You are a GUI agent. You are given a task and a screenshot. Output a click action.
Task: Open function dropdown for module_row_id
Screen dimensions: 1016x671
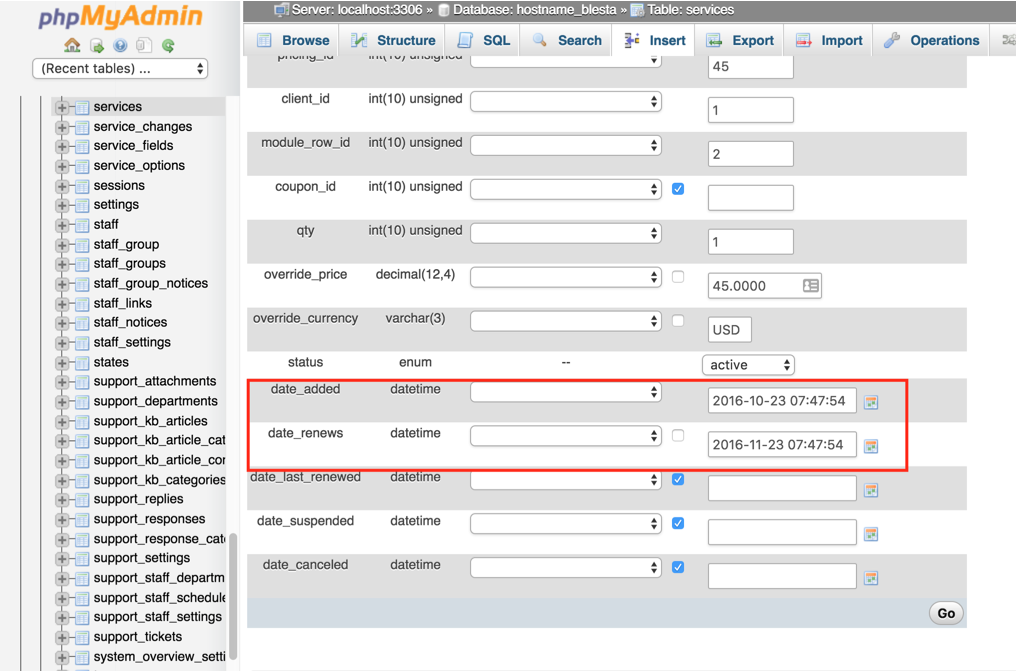tap(566, 145)
